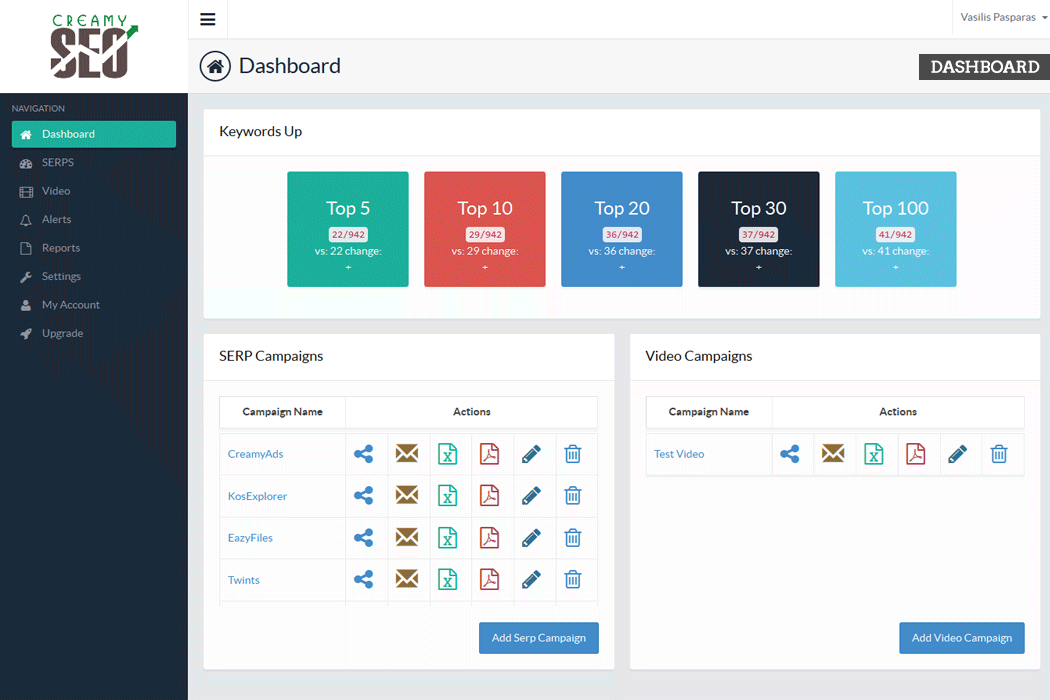Share the EazyFiles campaign

364,538
